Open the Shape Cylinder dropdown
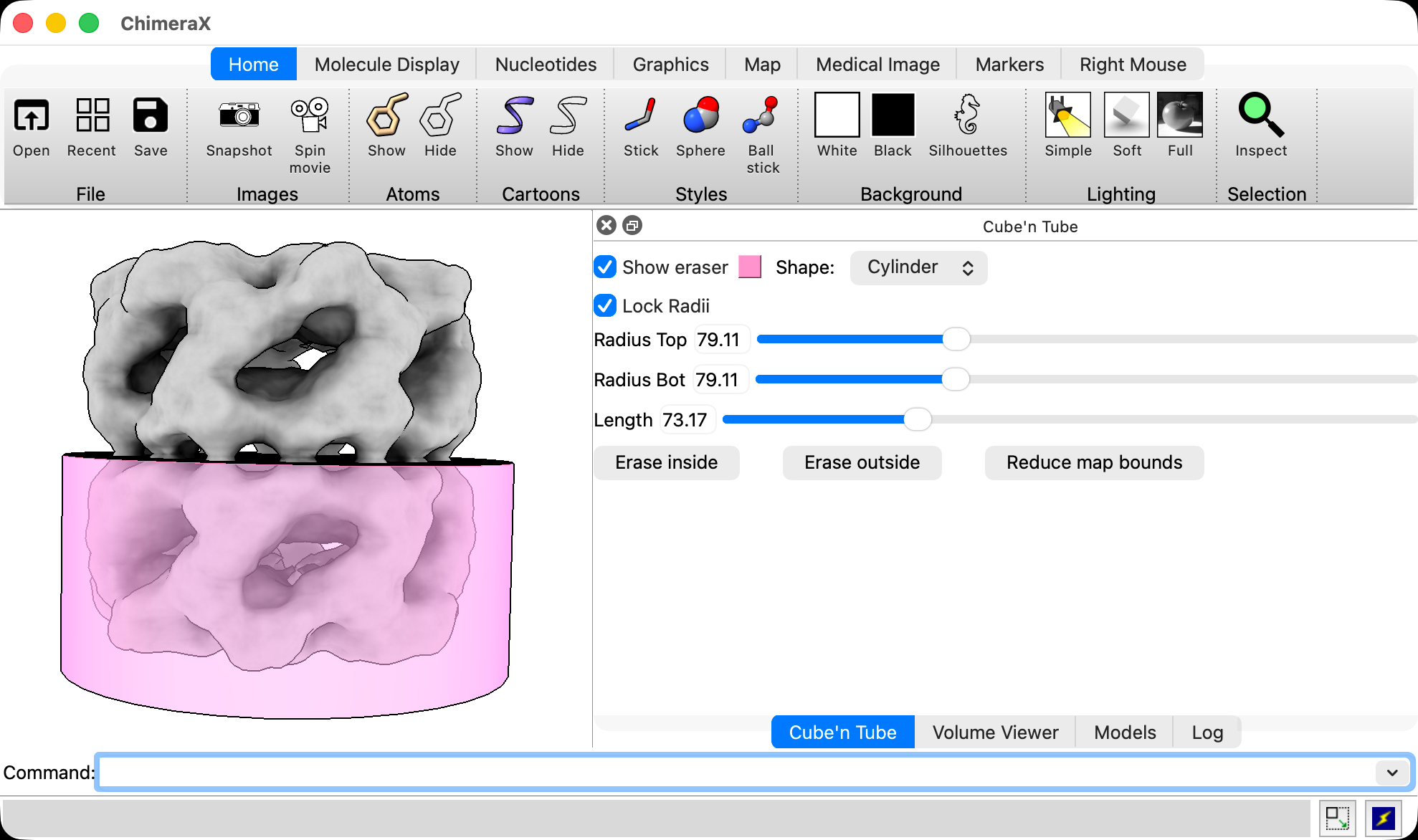 click(x=918, y=267)
